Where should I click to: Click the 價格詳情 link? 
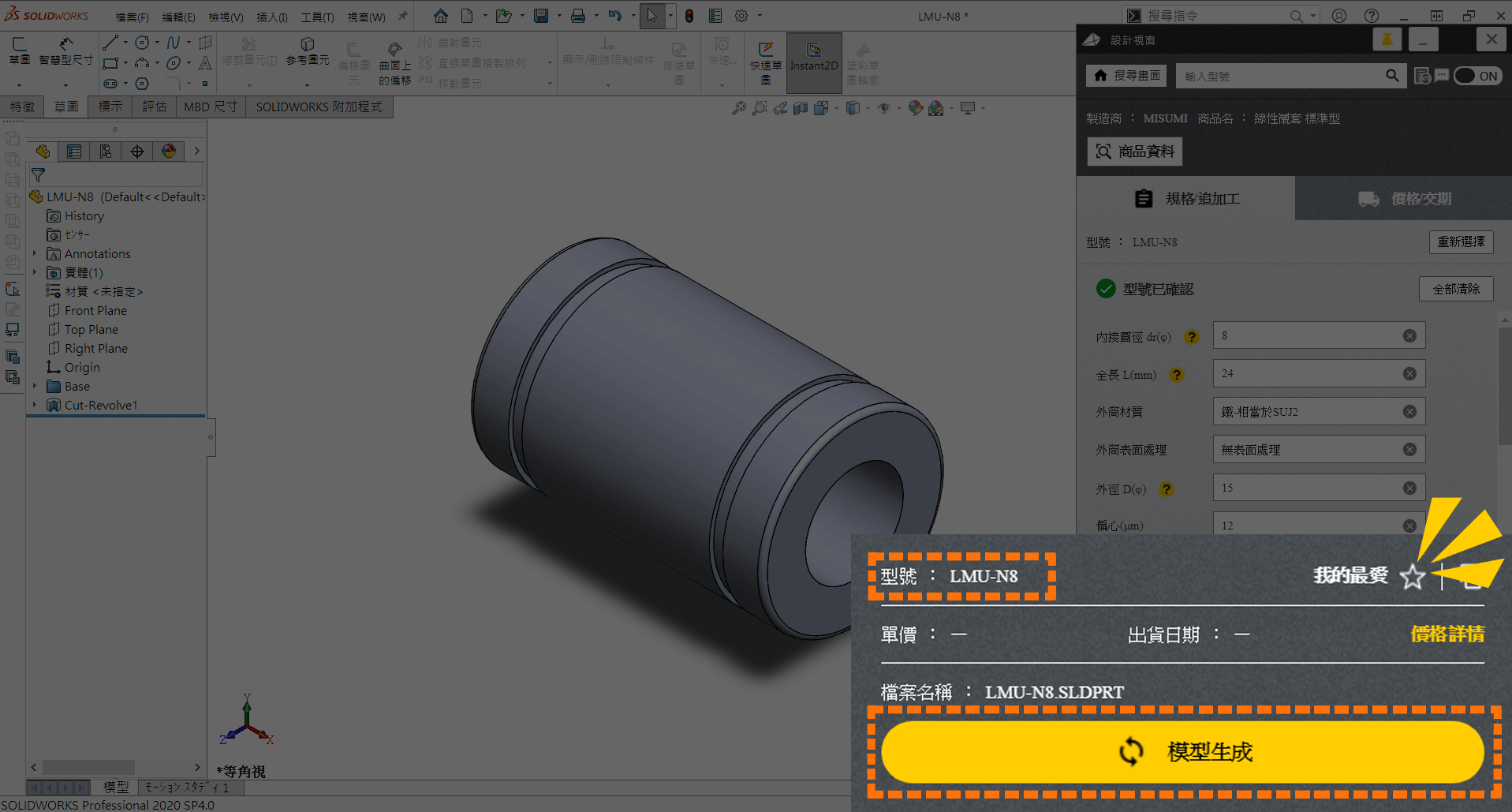tap(1447, 634)
